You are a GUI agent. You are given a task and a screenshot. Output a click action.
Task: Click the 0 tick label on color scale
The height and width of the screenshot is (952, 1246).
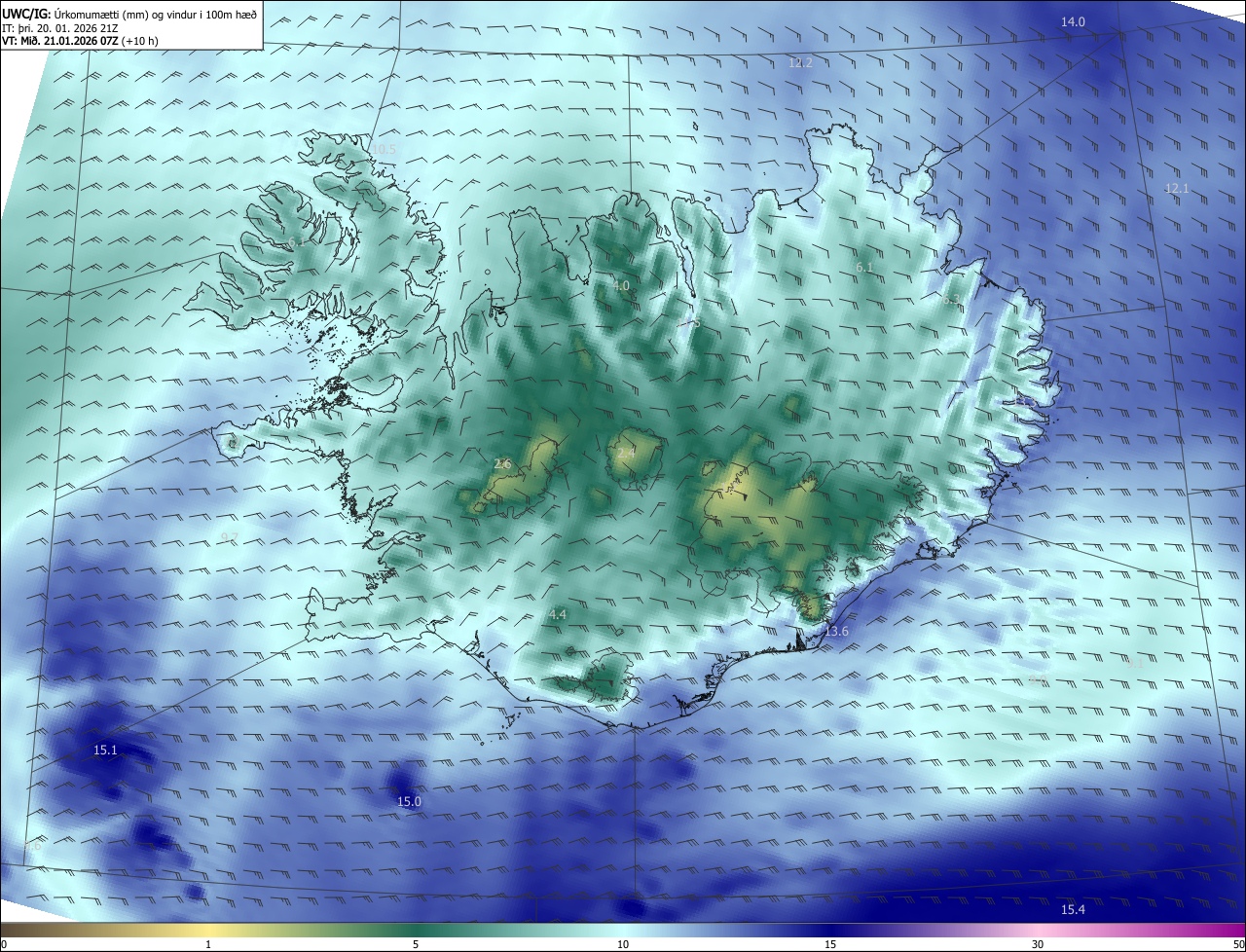[x=4, y=944]
